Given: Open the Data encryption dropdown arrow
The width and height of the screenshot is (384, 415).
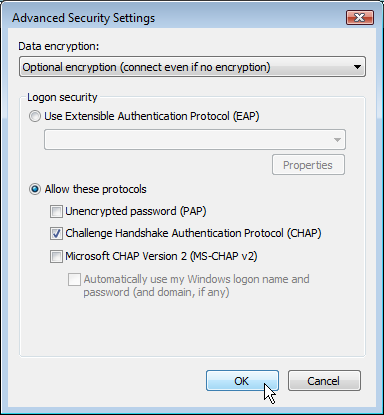Looking at the screenshot, I should (357, 67).
